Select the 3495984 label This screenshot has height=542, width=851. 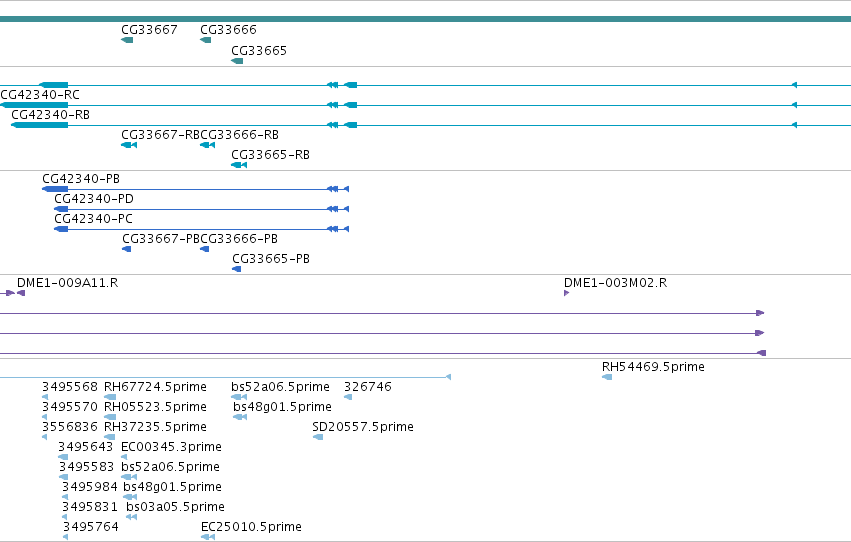pos(88,487)
